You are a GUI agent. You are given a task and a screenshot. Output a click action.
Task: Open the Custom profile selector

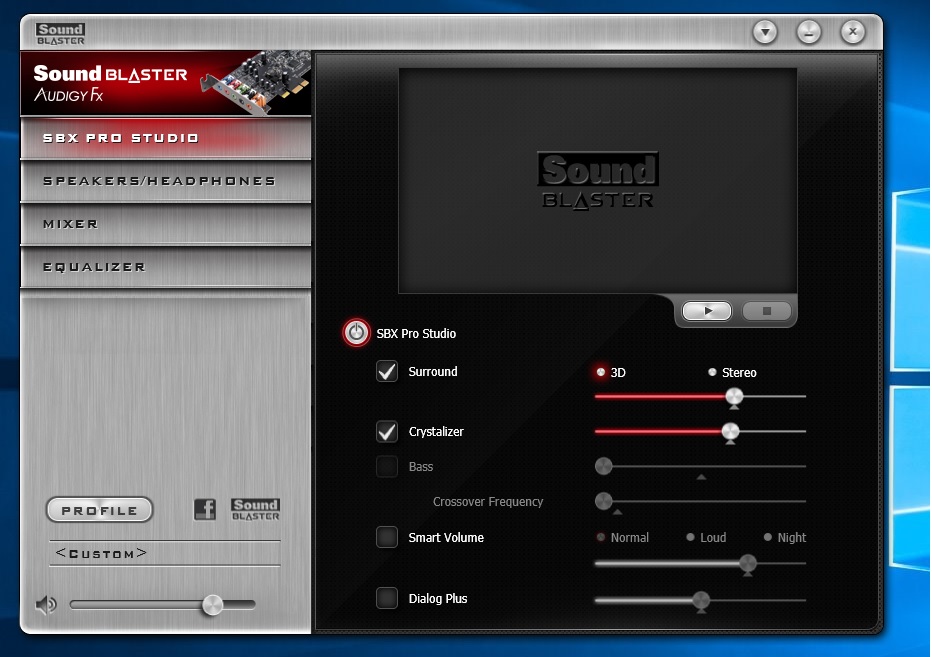point(165,554)
